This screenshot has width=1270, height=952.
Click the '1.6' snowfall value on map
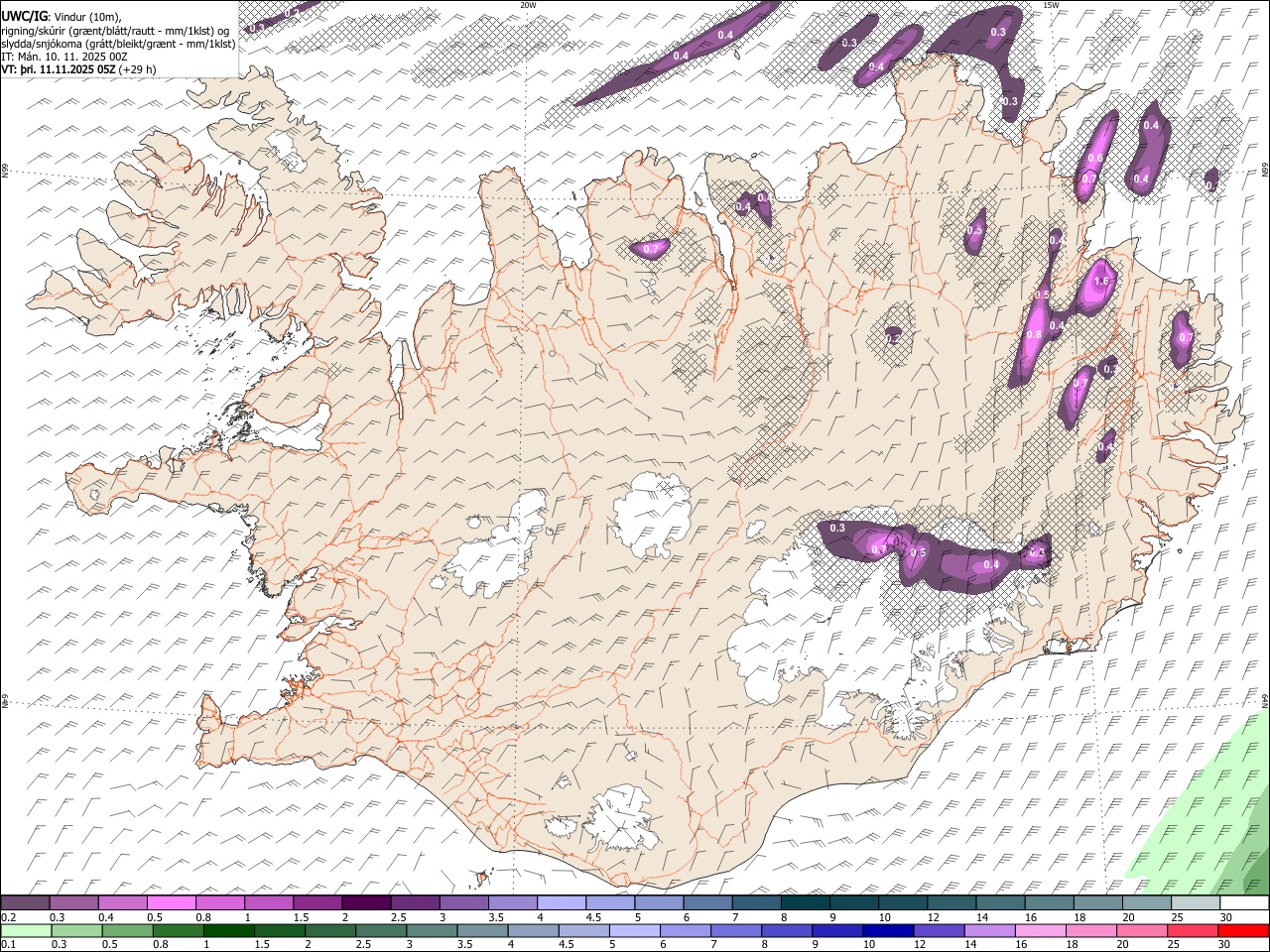tap(1101, 282)
